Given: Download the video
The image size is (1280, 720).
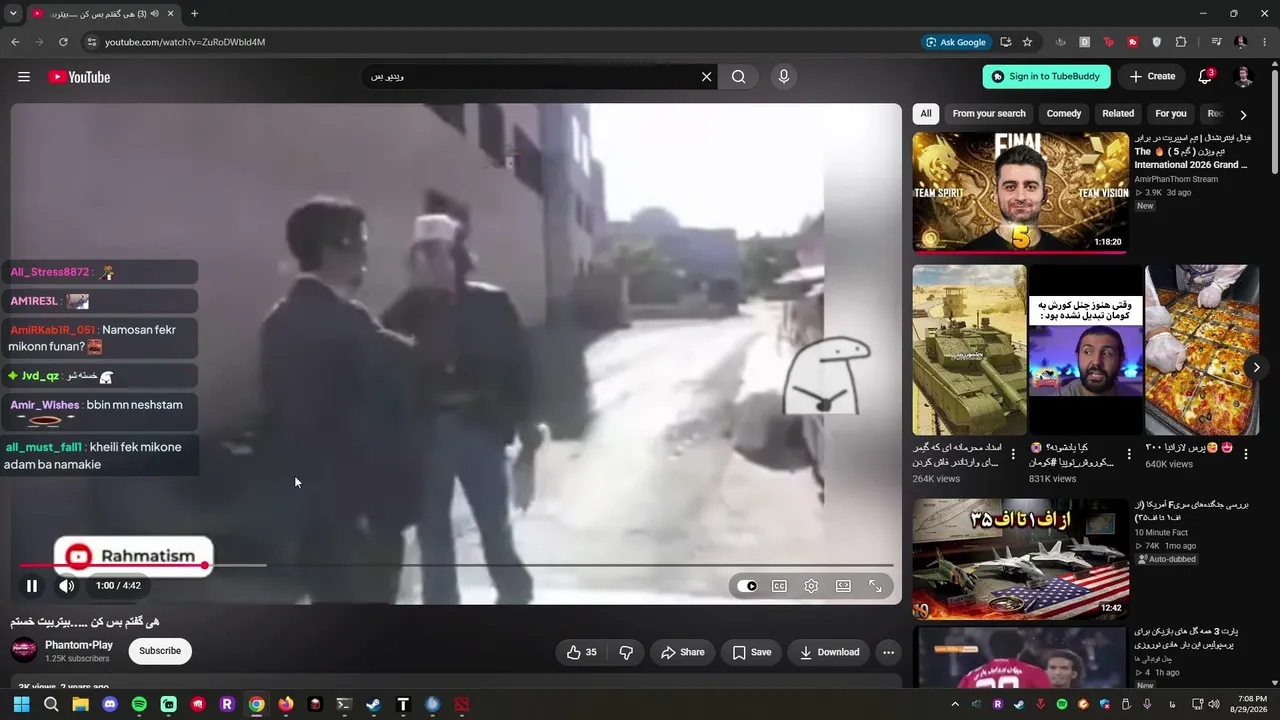Looking at the screenshot, I should 829,652.
